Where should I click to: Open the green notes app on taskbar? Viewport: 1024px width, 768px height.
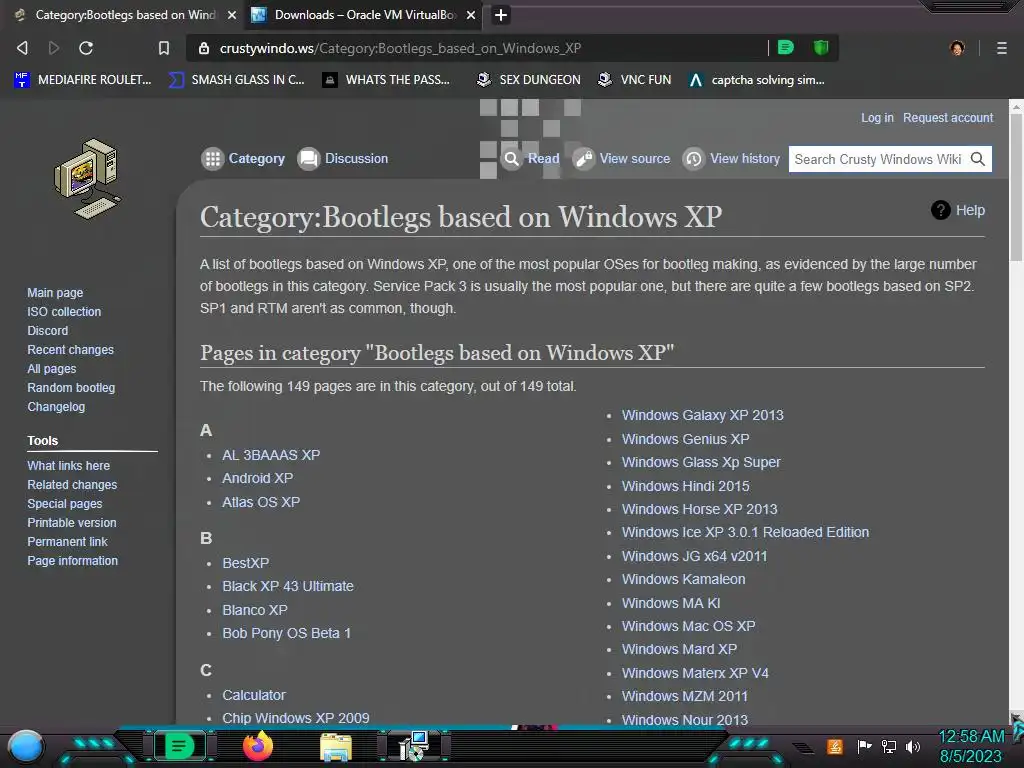[179, 746]
